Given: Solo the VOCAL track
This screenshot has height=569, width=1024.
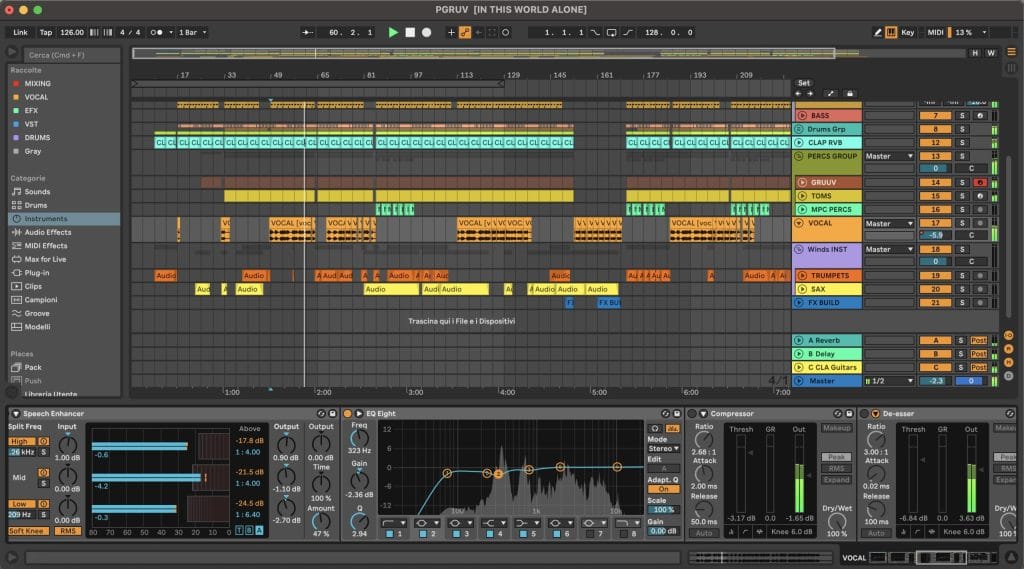Looking at the screenshot, I should click(961, 223).
